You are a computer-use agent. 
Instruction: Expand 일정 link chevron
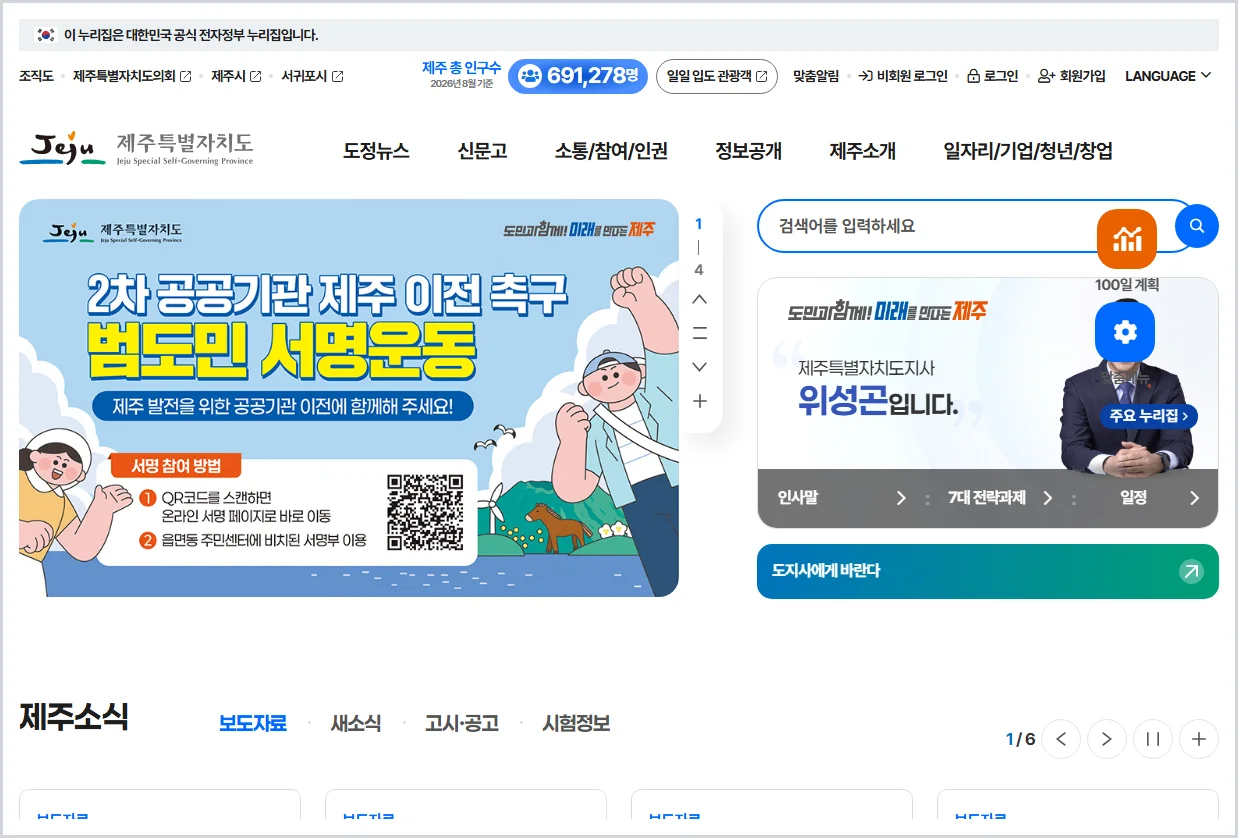click(1194, 498)
